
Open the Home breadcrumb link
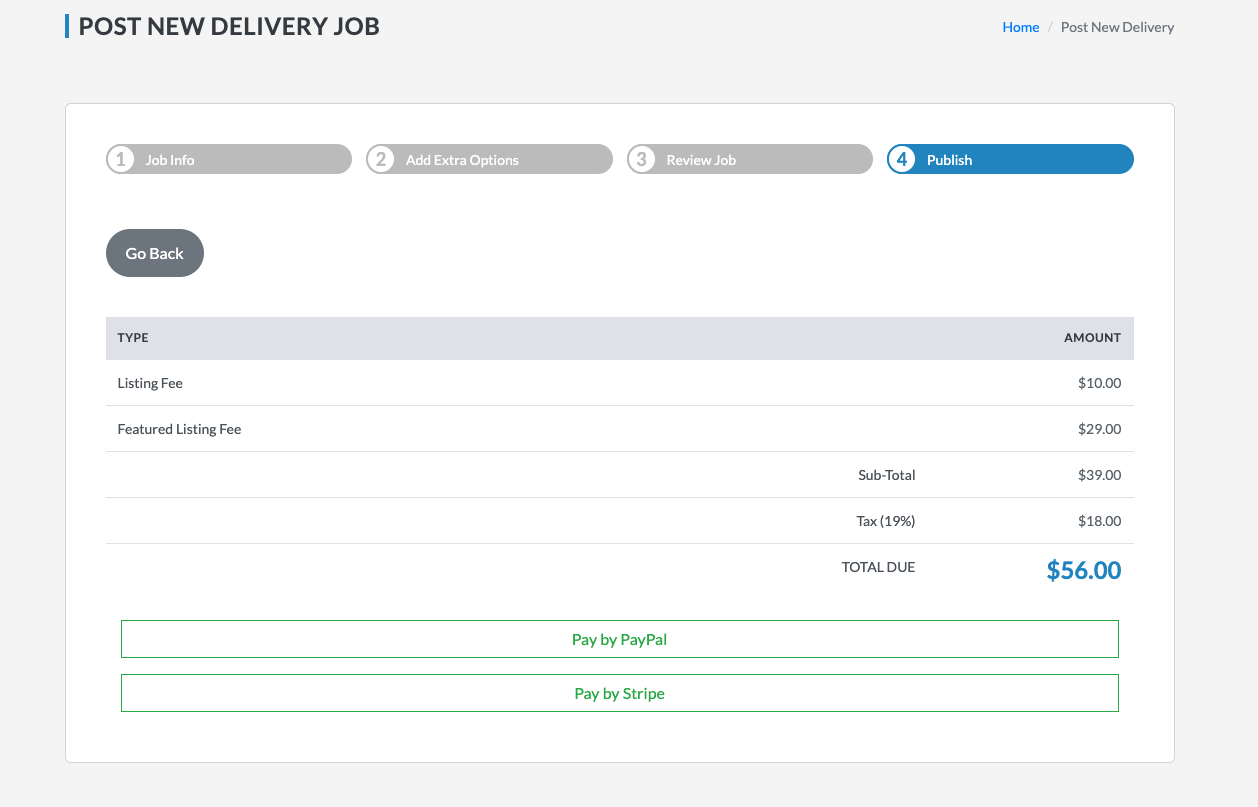pyautogui.click(x=1020, y=27)
